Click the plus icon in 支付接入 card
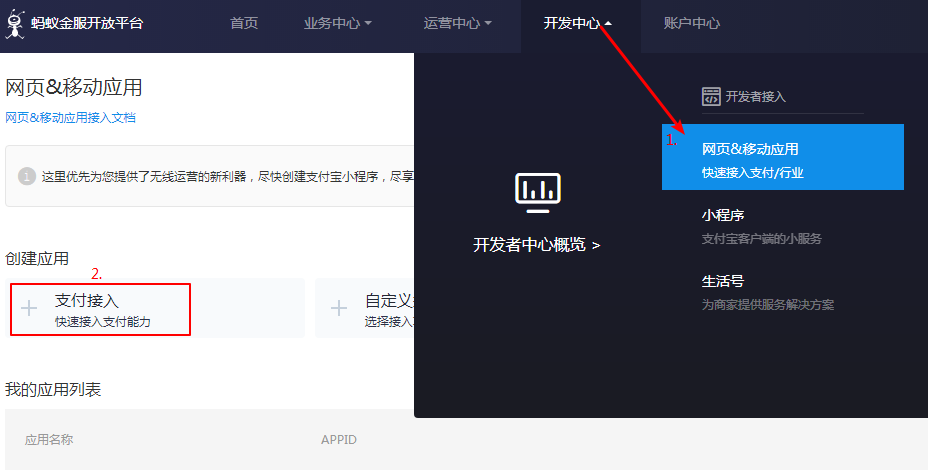 [x=29, y=308]
